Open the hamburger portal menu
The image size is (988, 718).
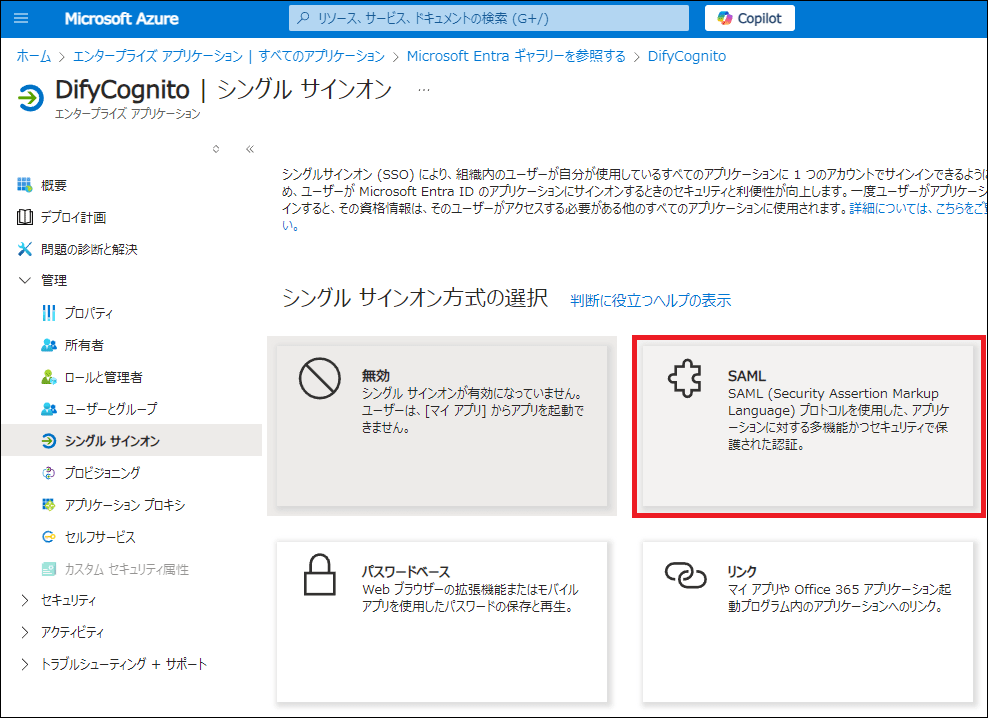pyautogui.click(x=22, y=19)
